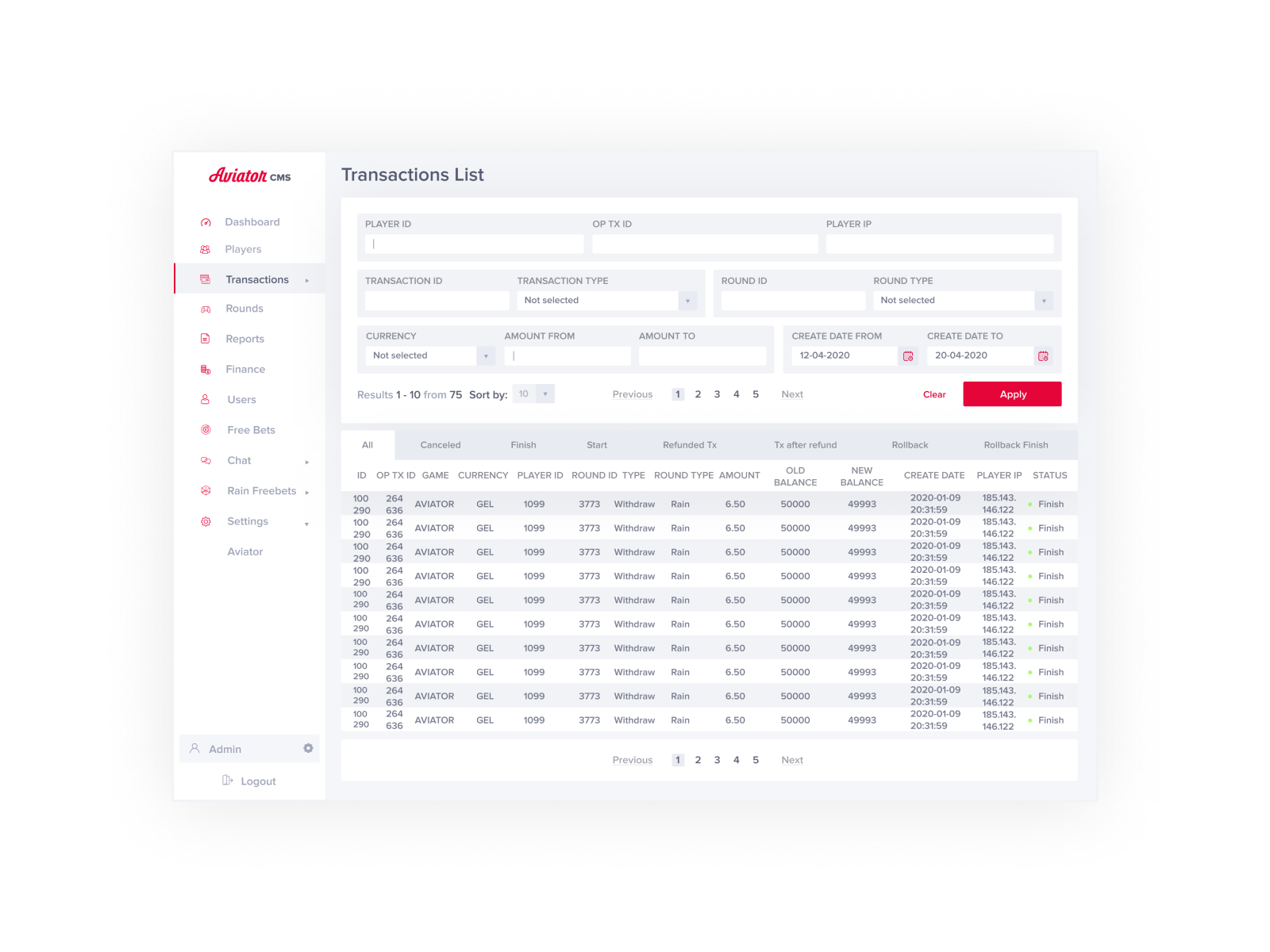Click the Create Date To field 20-04-2020
The image size is (1270, 952).
pos(980,356)
